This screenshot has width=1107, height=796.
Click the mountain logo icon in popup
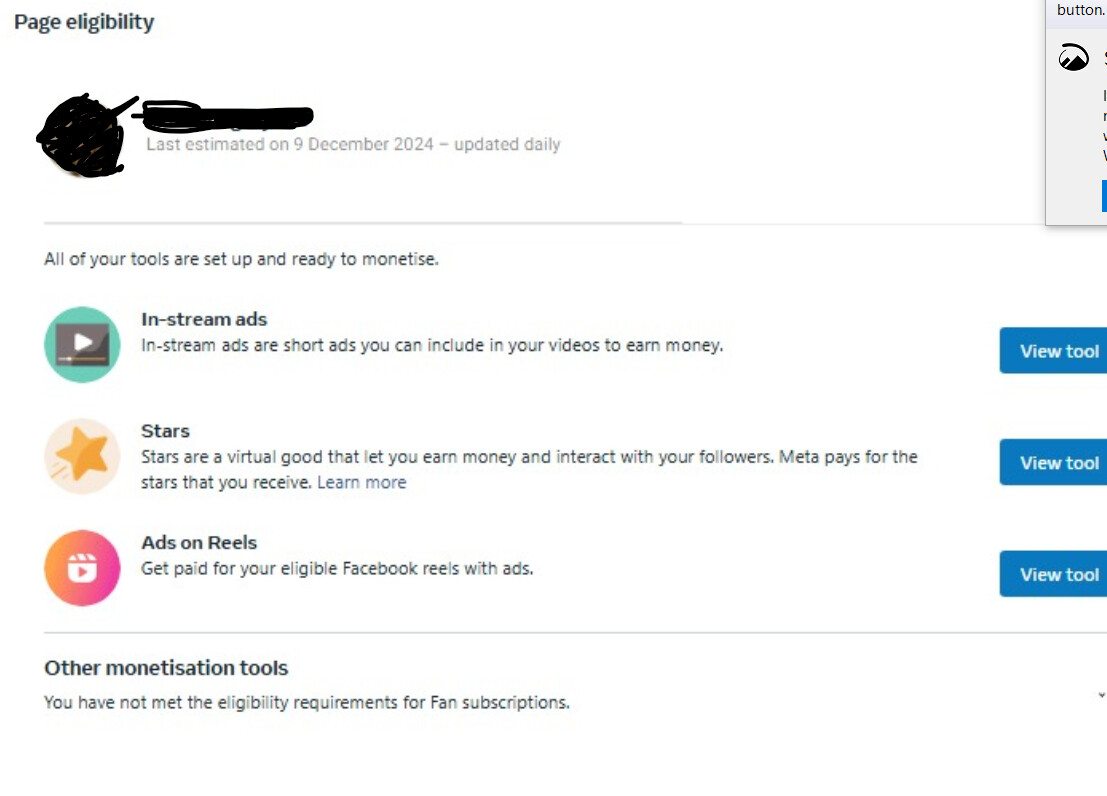click(x=1073, y=57)
